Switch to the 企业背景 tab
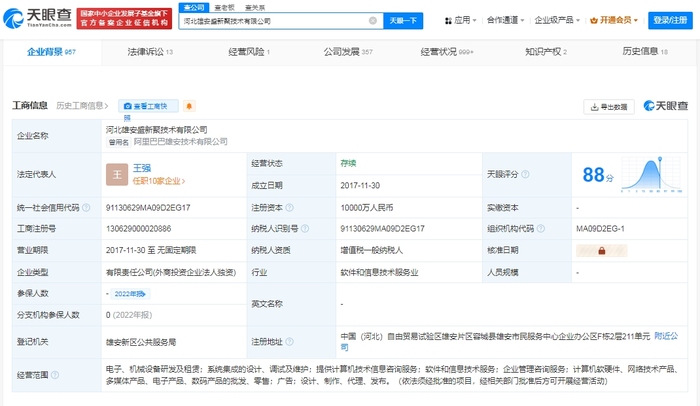 [51, 52]
